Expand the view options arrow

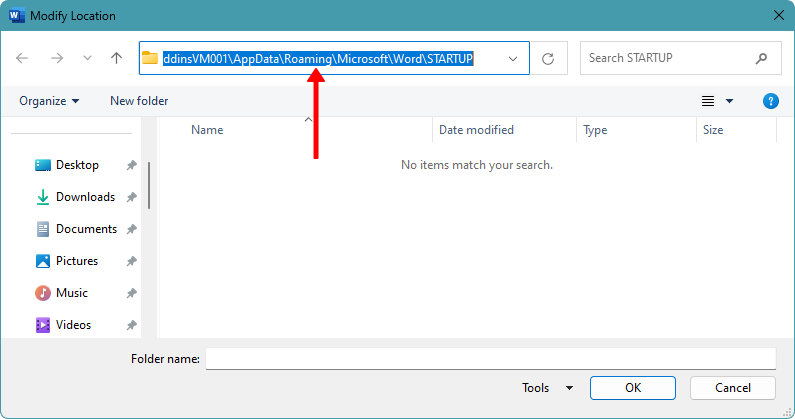pos(730,101)
